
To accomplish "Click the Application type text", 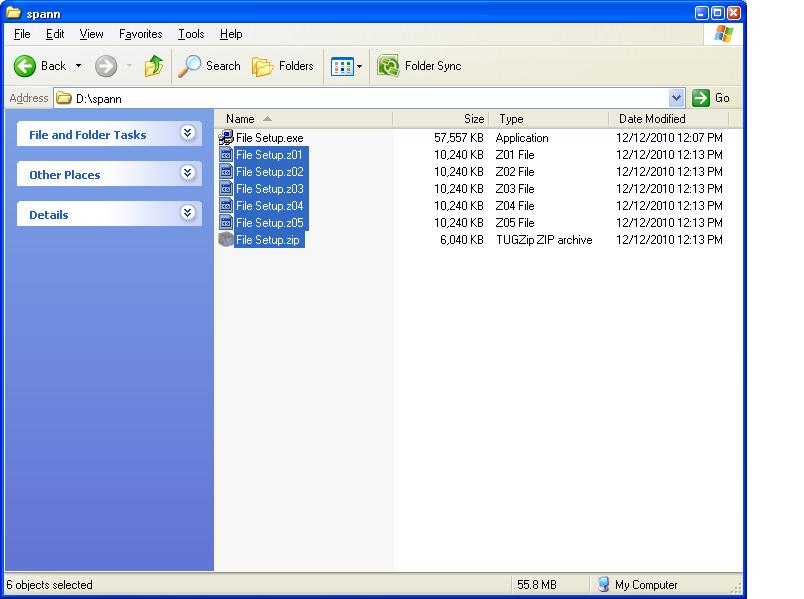I will coord(522,138).
